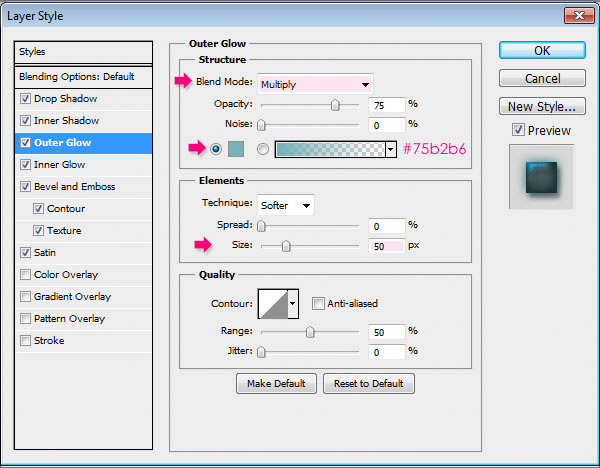
Task: Uncheck the Outer Glow checkbox
Action: coord(25,143)
